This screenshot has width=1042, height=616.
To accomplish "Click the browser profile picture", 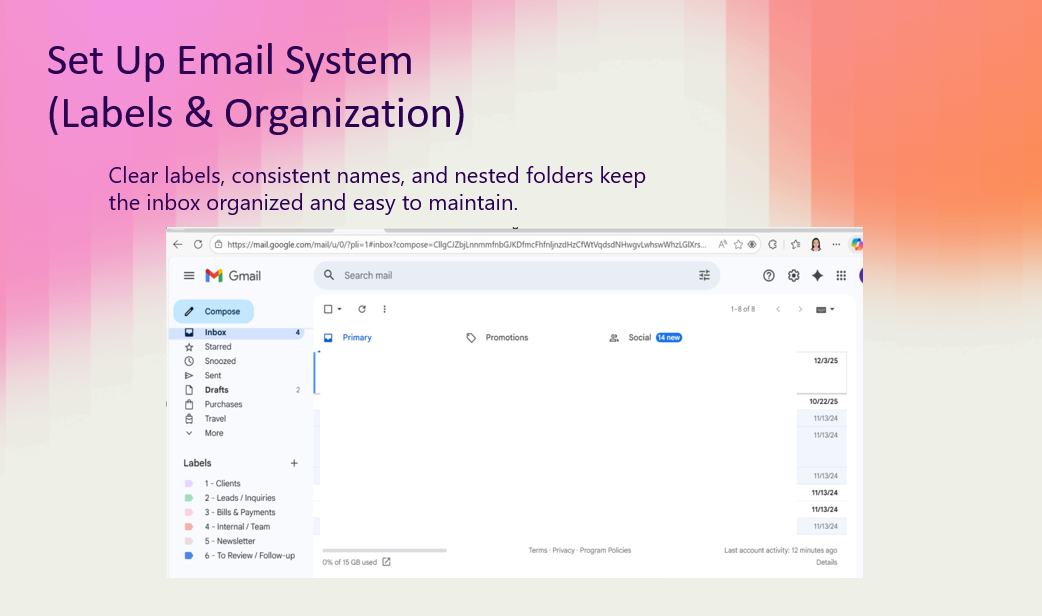I will pyautogui.click(x=816, y=245).
